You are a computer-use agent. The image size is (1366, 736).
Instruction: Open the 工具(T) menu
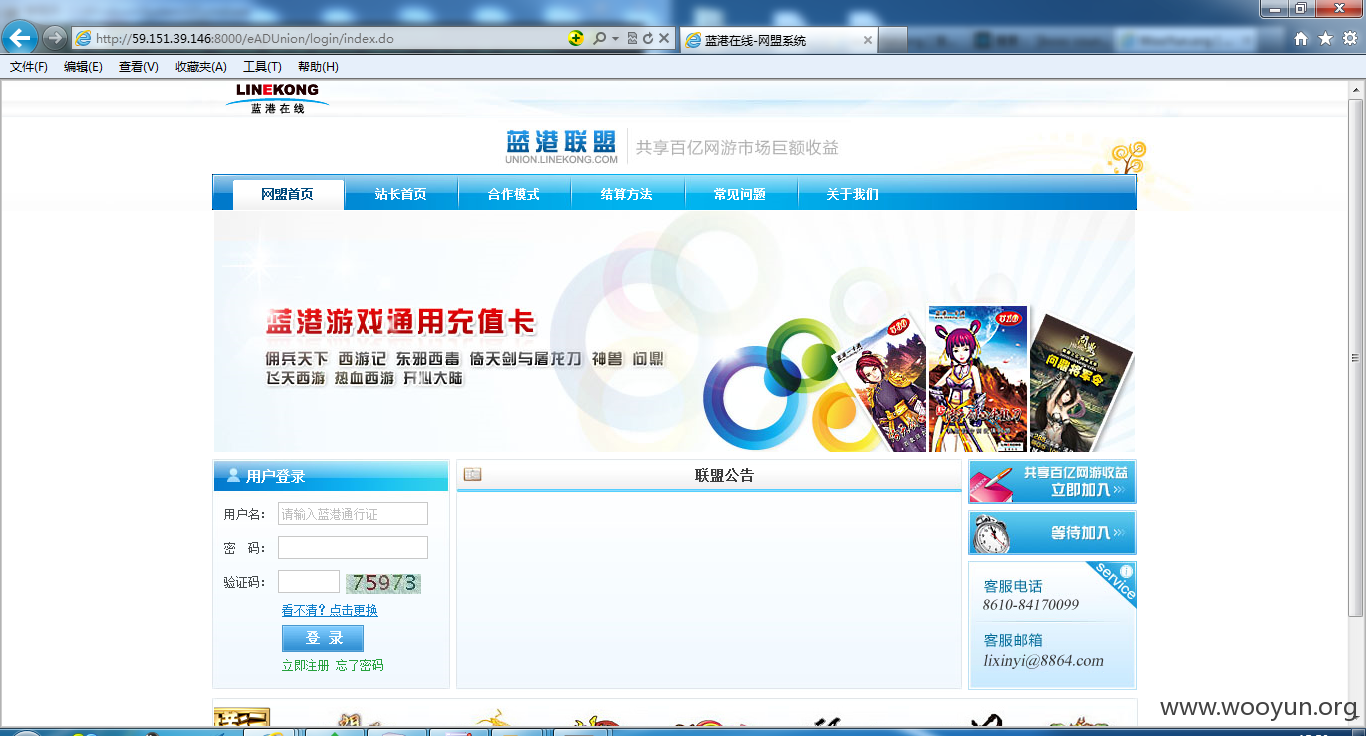[262, 67]
